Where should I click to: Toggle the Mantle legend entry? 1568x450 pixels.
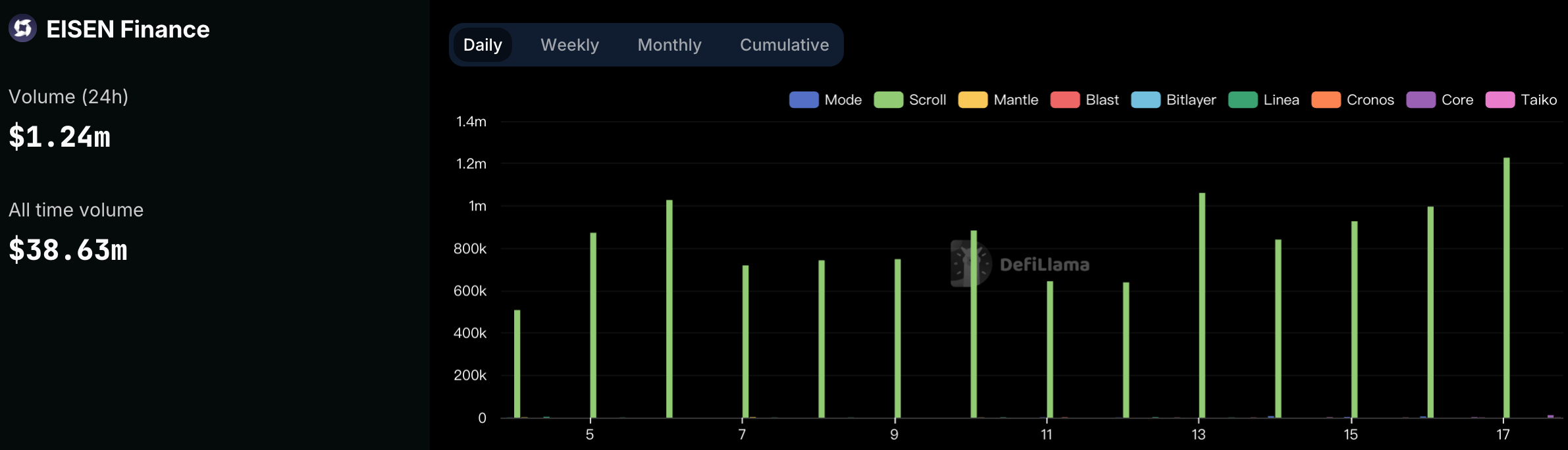(998, 100)
